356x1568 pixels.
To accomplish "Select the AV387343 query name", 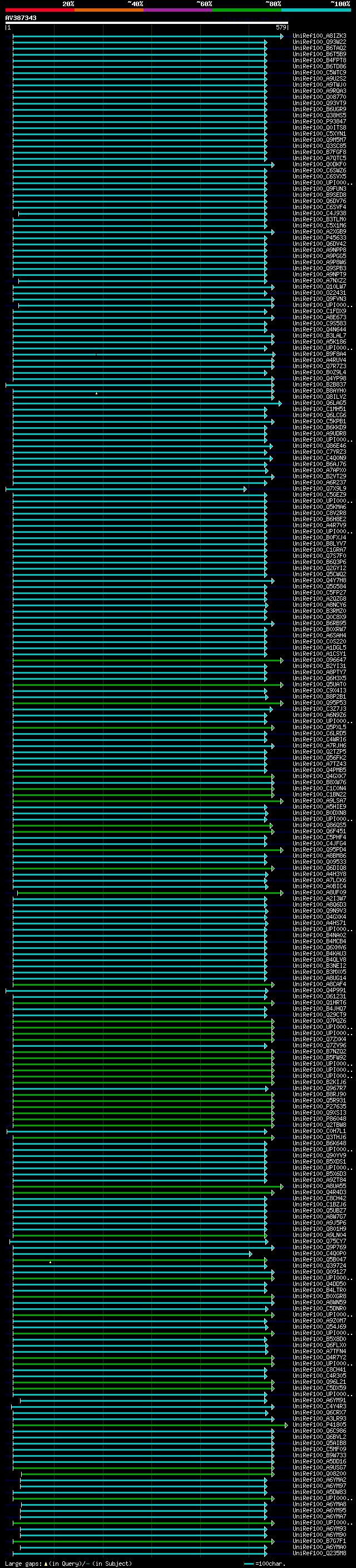I will pyautogui.click(x=21, y=18).
